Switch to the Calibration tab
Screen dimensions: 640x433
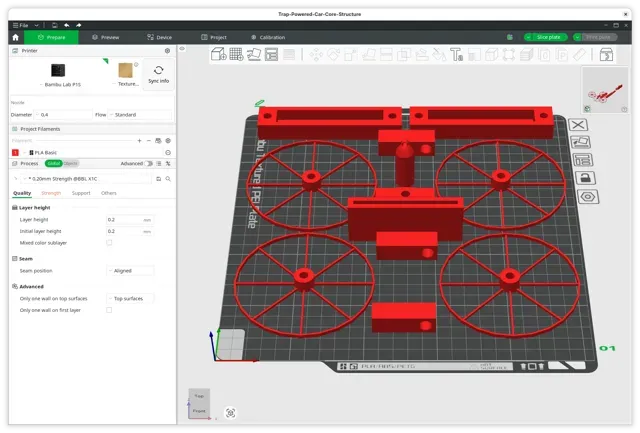click(x=268, y=37)
